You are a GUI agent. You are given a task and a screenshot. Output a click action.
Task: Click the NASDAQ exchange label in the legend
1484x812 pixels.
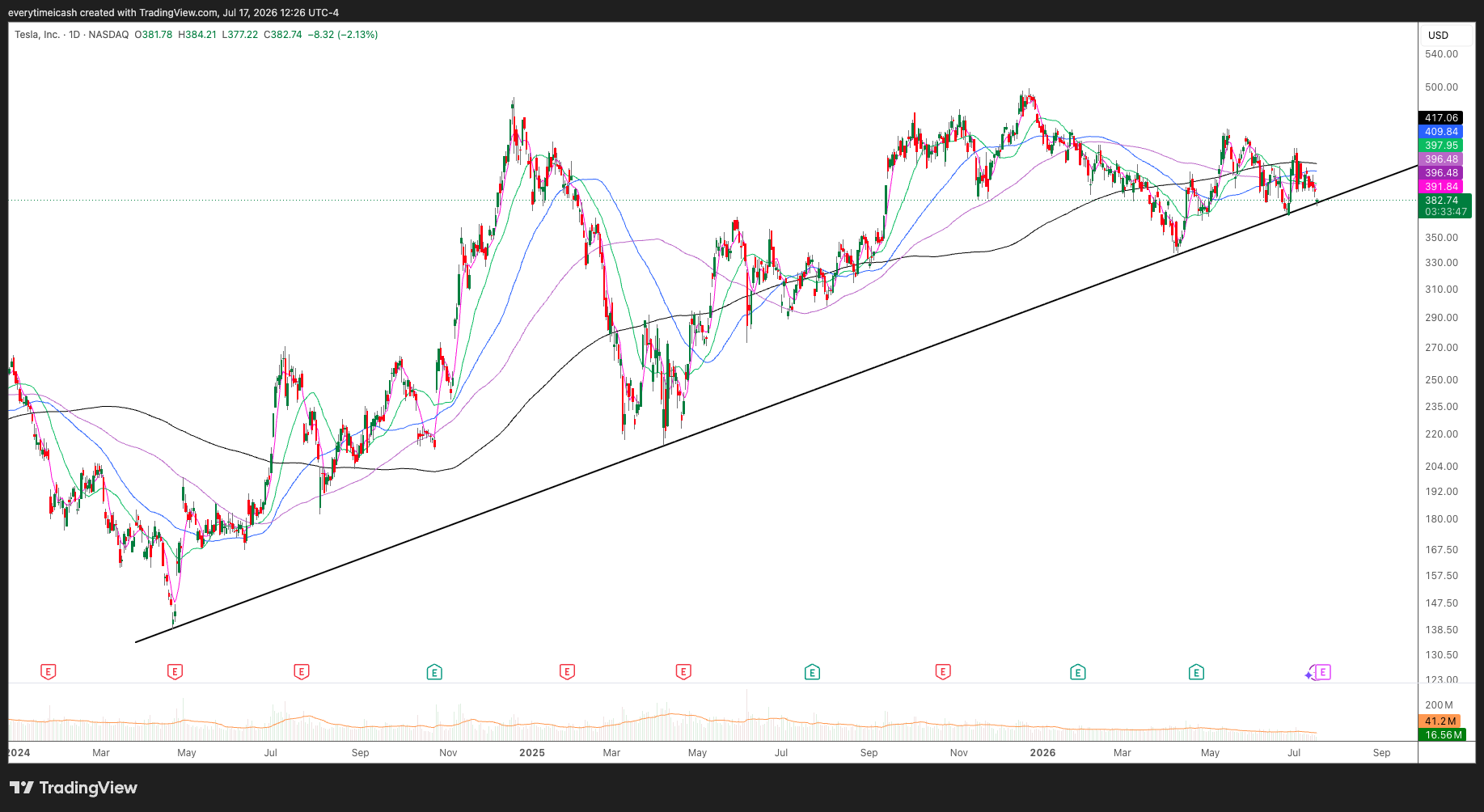[x=108, y=35]
